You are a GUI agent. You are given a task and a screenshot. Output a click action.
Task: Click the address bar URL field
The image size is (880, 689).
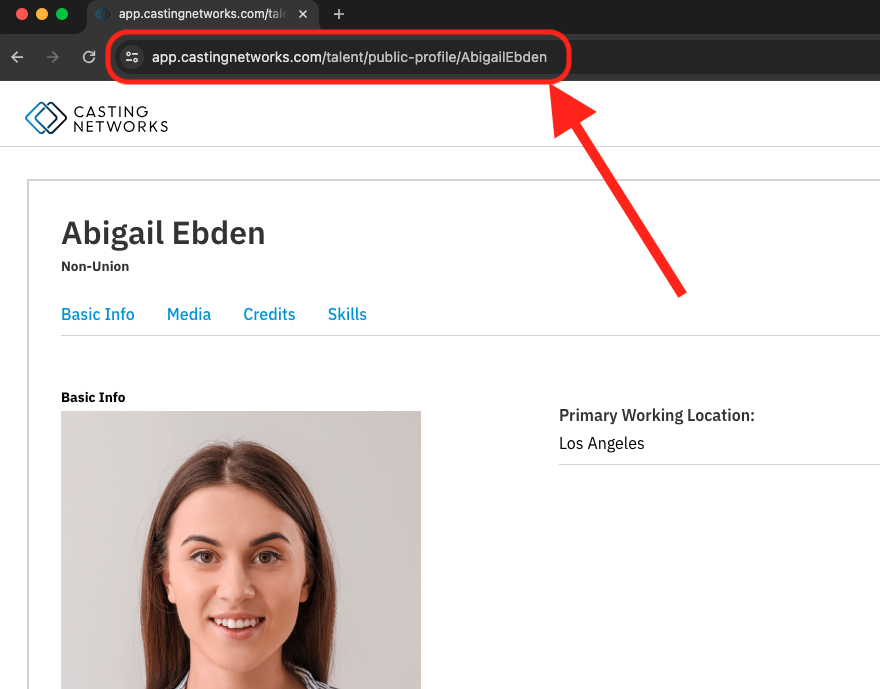(x=349, y=57)
